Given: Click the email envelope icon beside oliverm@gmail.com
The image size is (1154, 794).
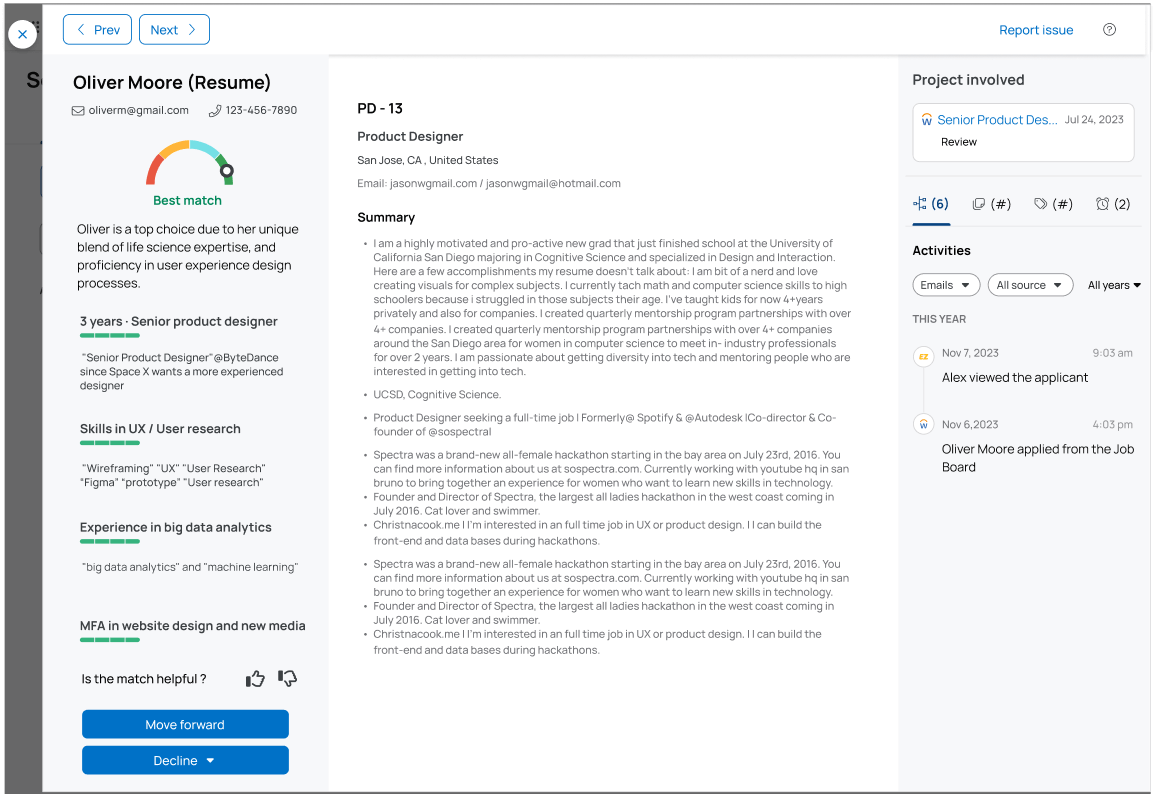Looking at the screenshot, I should coord(78,111).
